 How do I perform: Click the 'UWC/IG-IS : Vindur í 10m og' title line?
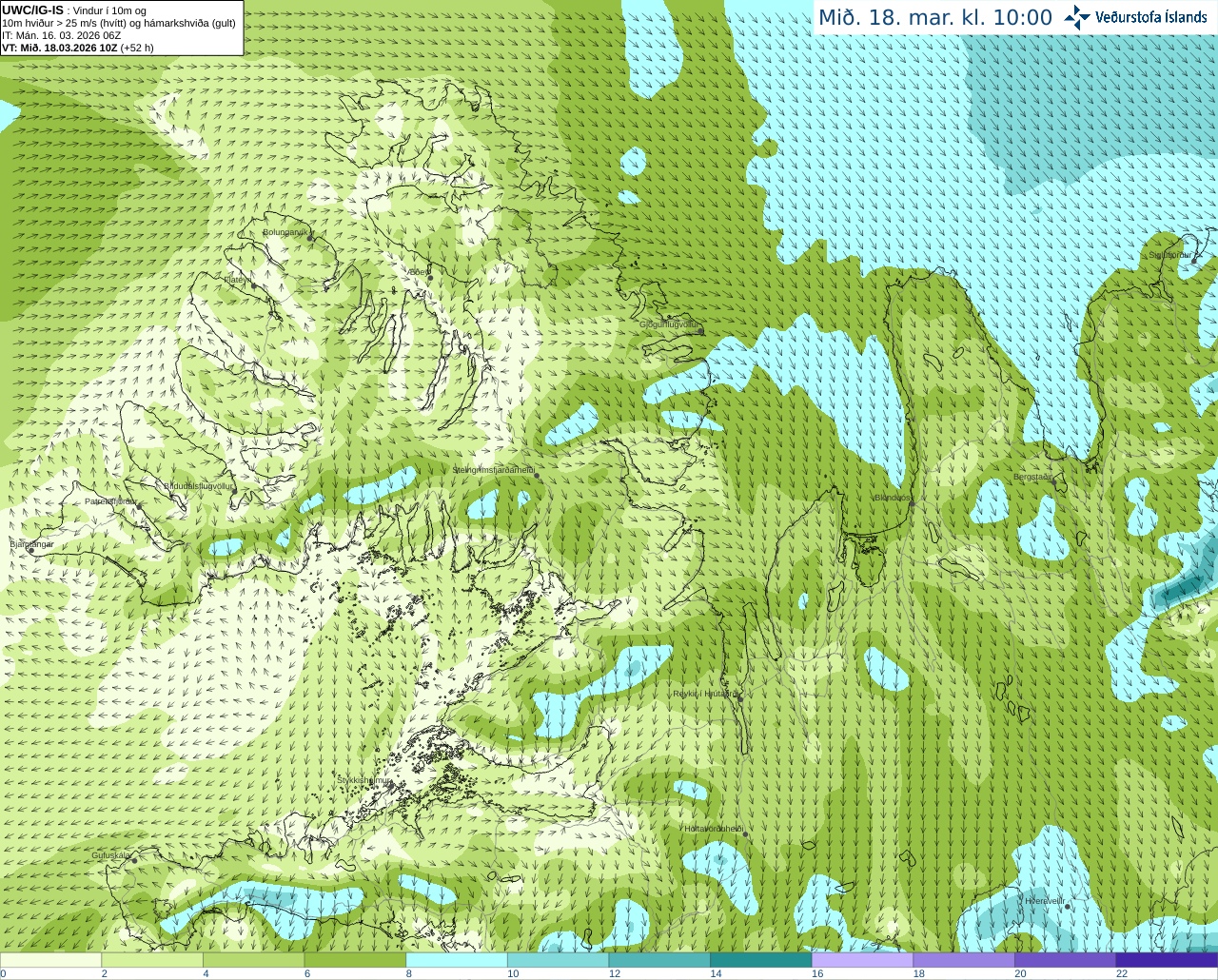click(x=74, y=10)
